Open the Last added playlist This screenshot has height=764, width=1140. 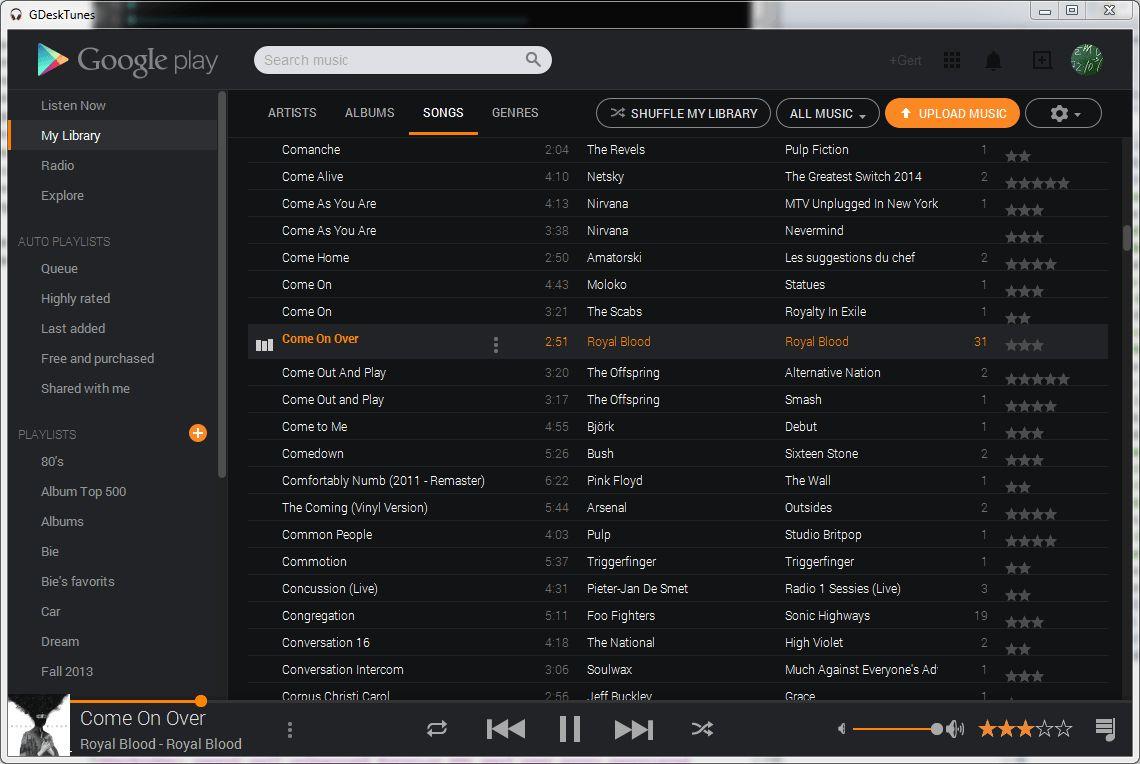[x=73, y=329]
